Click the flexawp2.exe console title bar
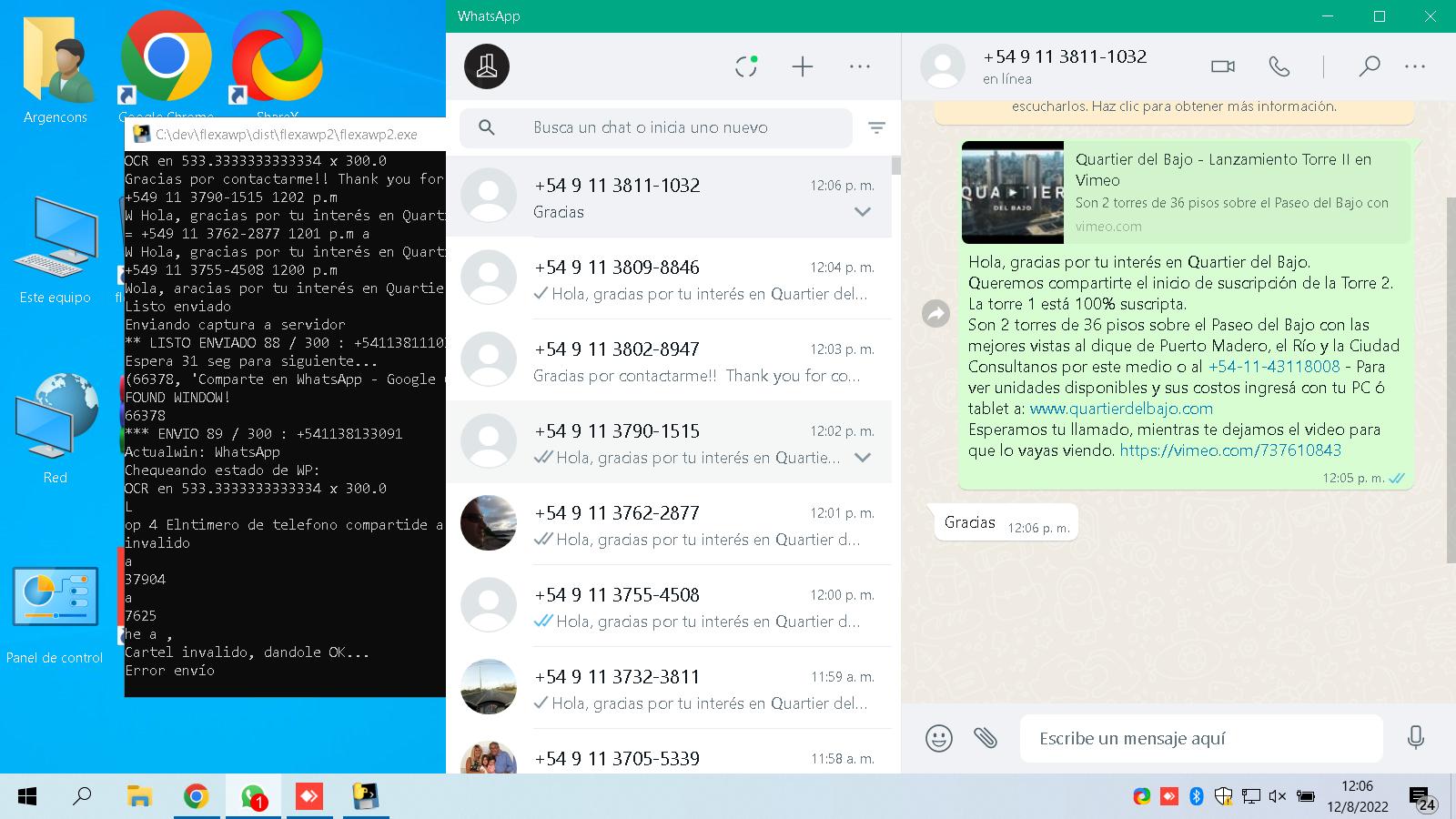Screen dimensions: 1456x819 (x=286, y=135)
